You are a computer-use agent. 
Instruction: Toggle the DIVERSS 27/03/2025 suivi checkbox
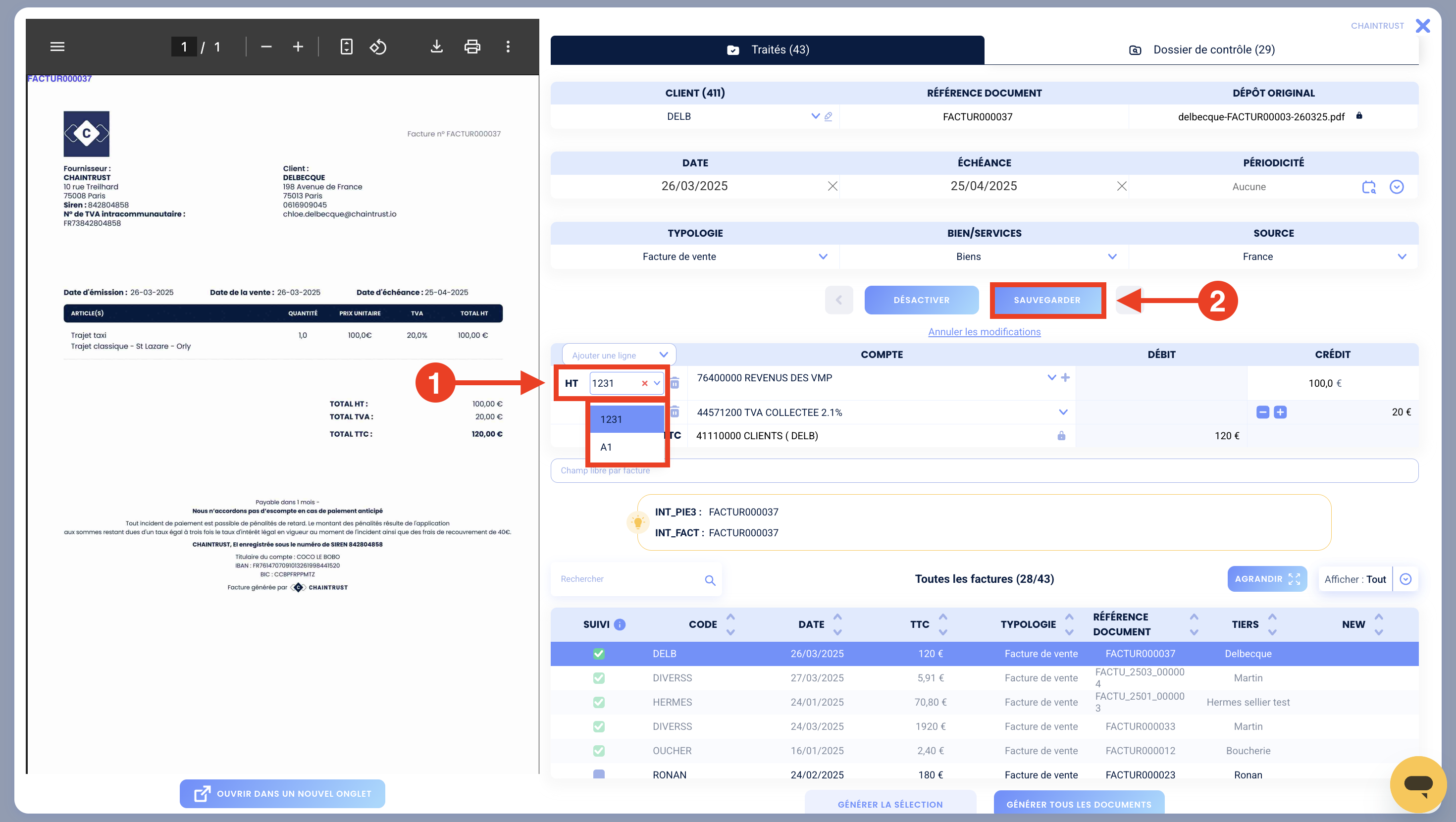click(599, 678)
